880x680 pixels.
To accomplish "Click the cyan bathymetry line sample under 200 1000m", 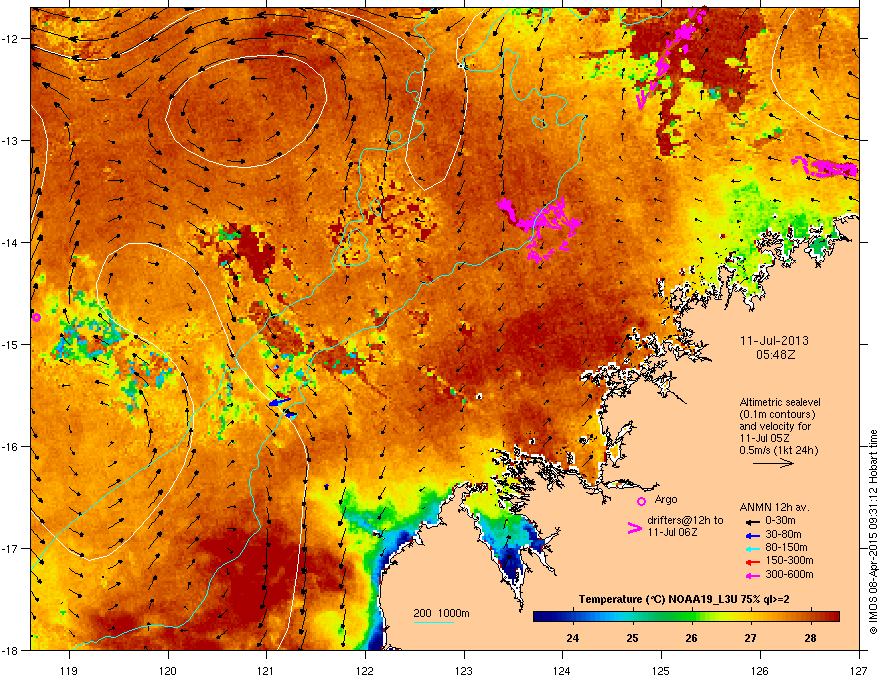I will (x=433, y=622).
